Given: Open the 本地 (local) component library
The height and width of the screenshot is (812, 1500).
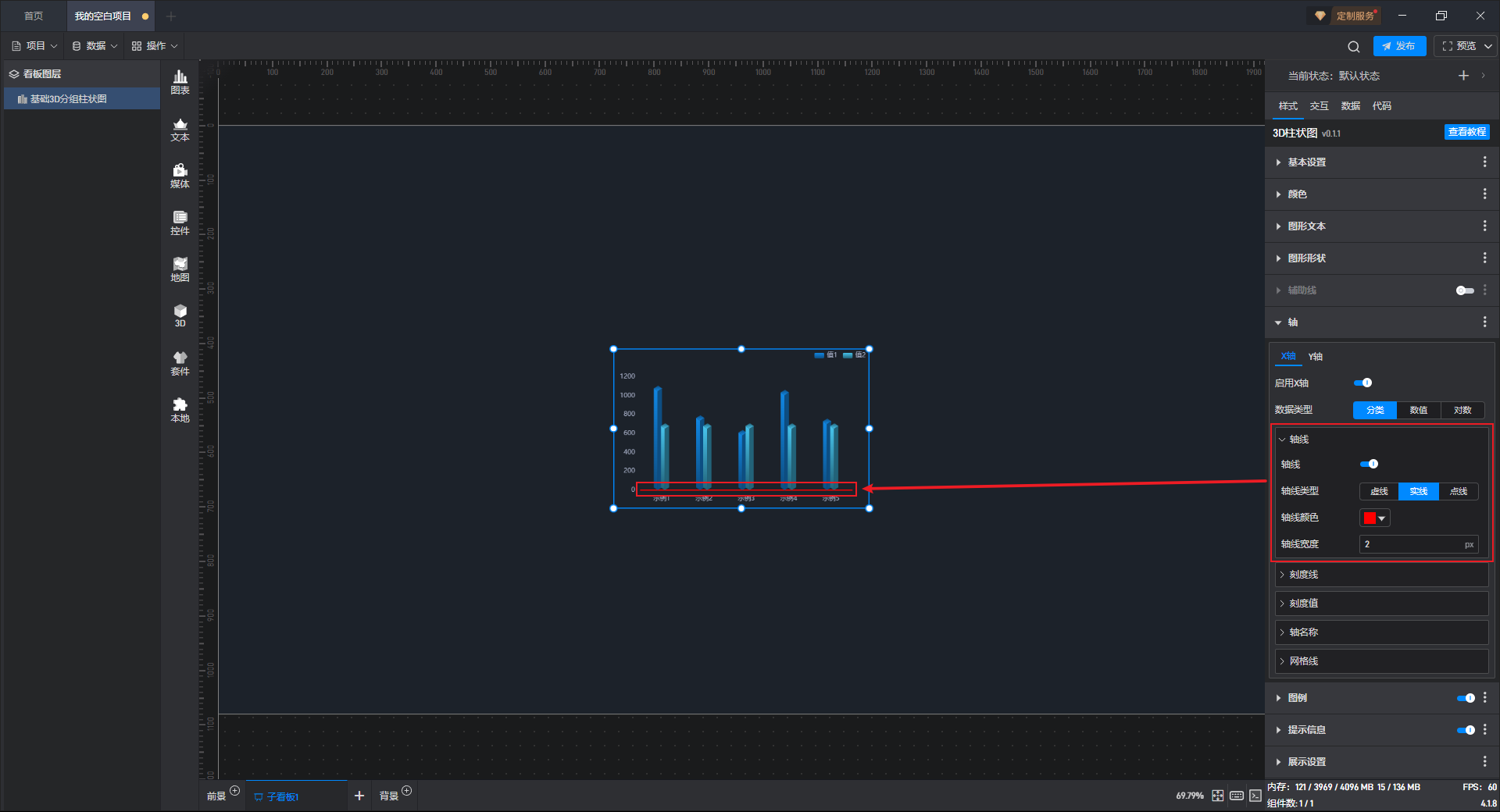Looking at the screenshot, I should (180, 411).
